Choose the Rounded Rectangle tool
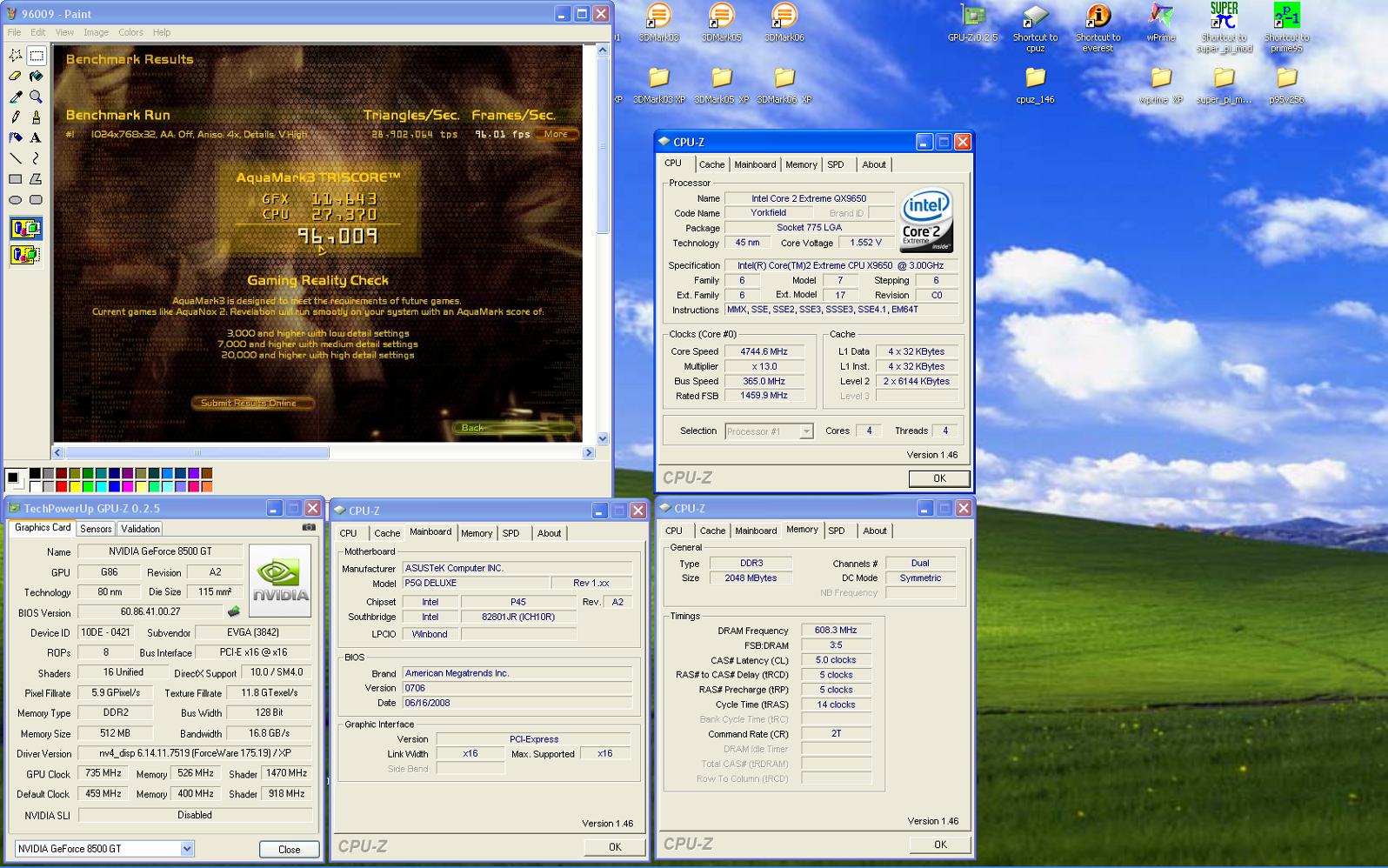 click(37, 199)
